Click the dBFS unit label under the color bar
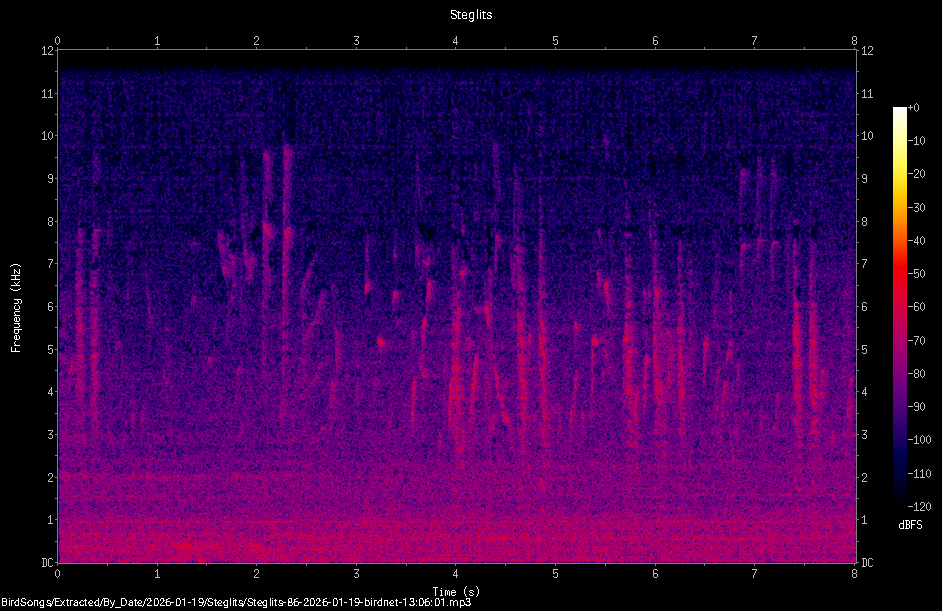 [x=910, y=525]
